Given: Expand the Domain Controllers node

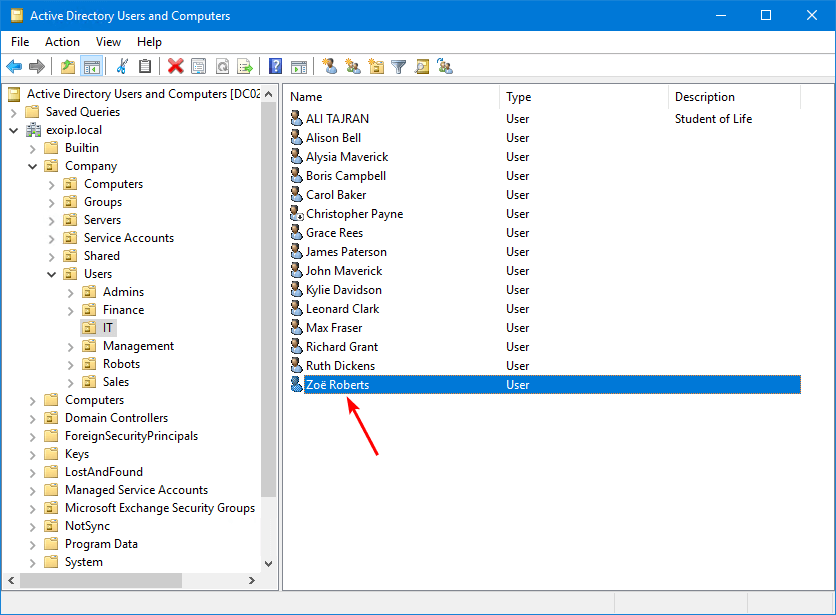Looking at the screenshot, I should 33,418.
